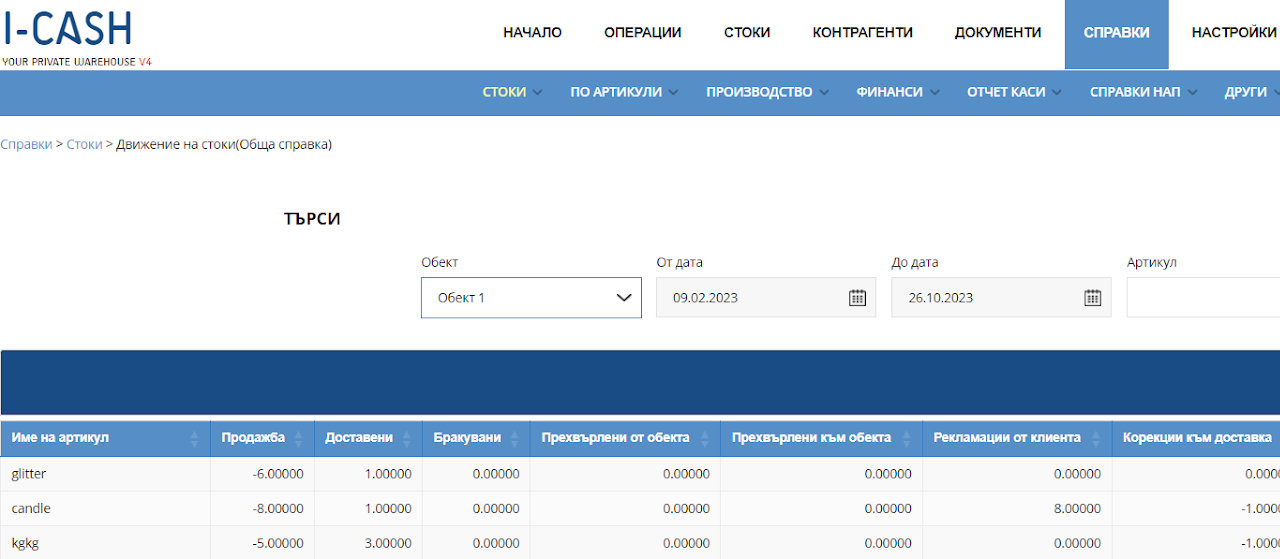Focus the Артикул search field
The image size is (1280, 559).
pos(1203,298)
